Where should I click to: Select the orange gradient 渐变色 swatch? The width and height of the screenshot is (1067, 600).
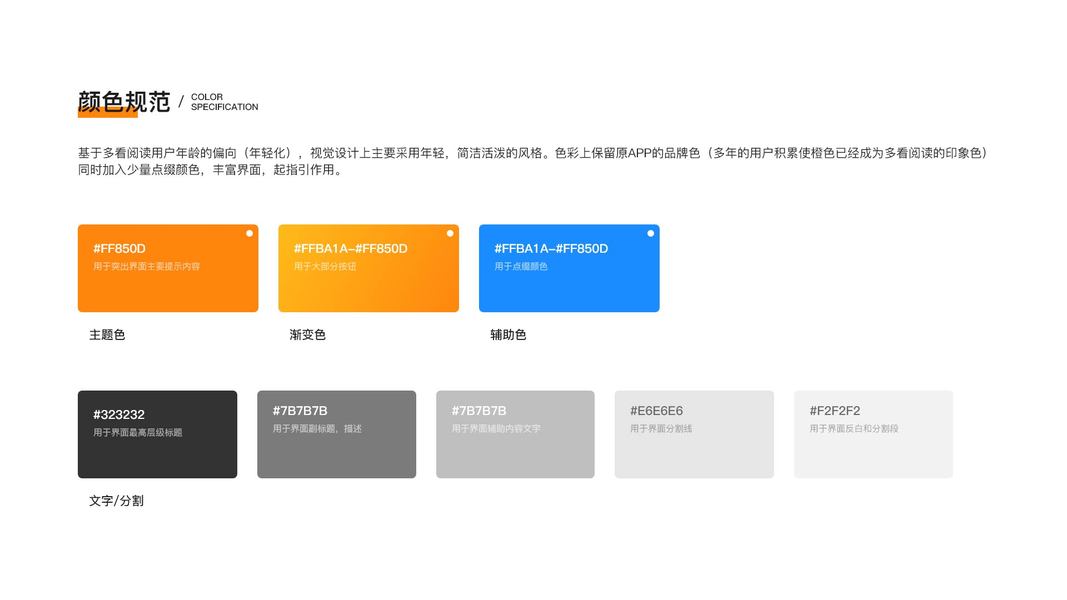(368, 268)
